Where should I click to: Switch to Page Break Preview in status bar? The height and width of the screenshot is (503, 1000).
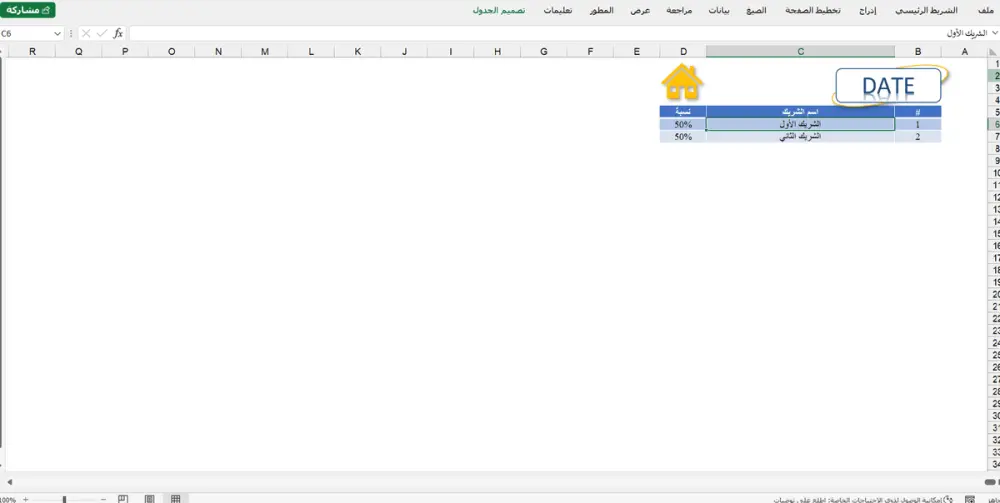coord(123,499)
